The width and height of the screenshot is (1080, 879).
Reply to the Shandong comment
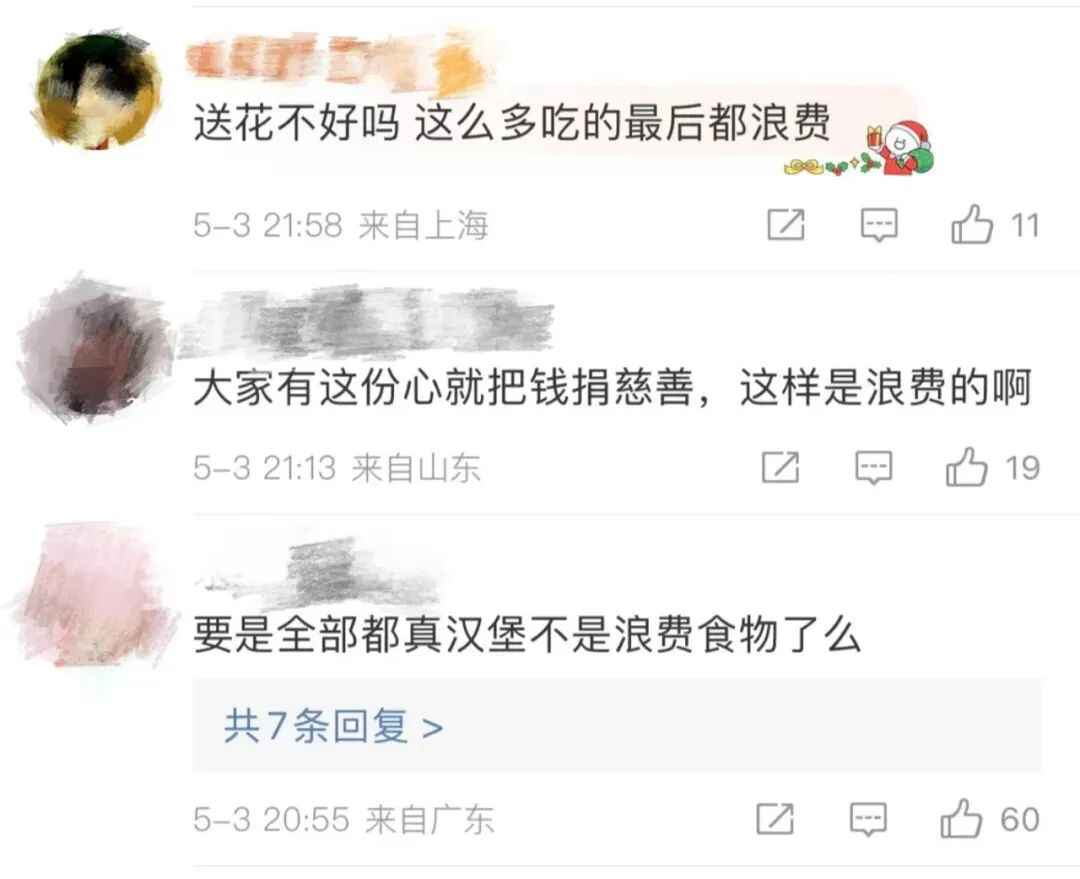tap(874, 467)
